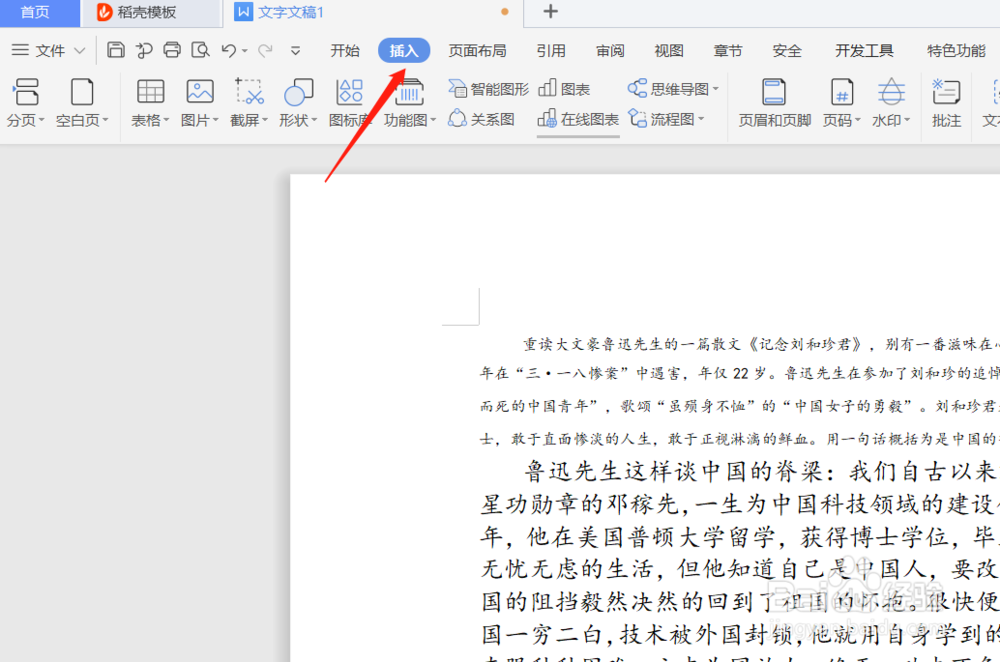Open the 关系图 relation diagram tool

481,117
